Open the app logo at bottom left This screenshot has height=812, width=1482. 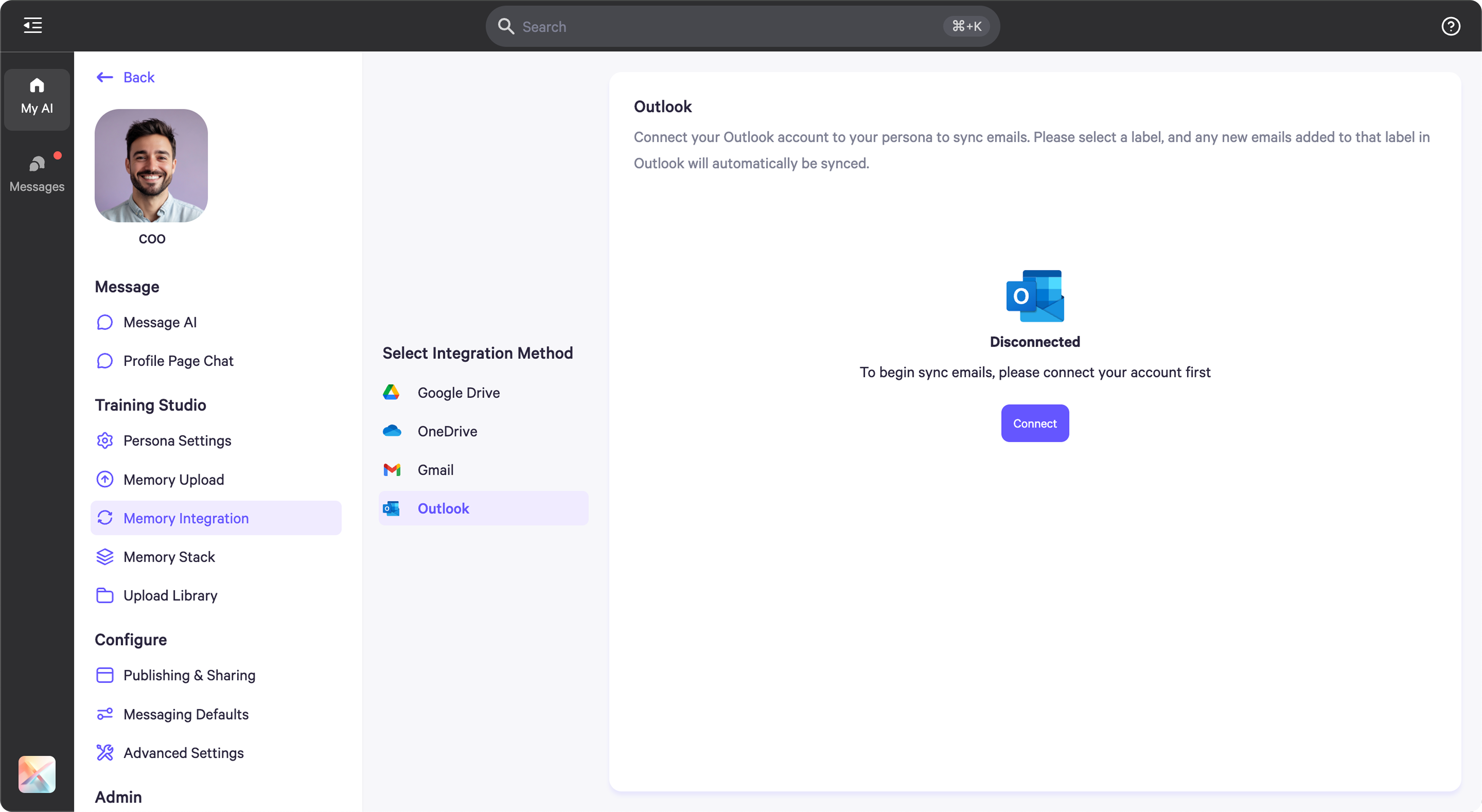coord(36,774)
